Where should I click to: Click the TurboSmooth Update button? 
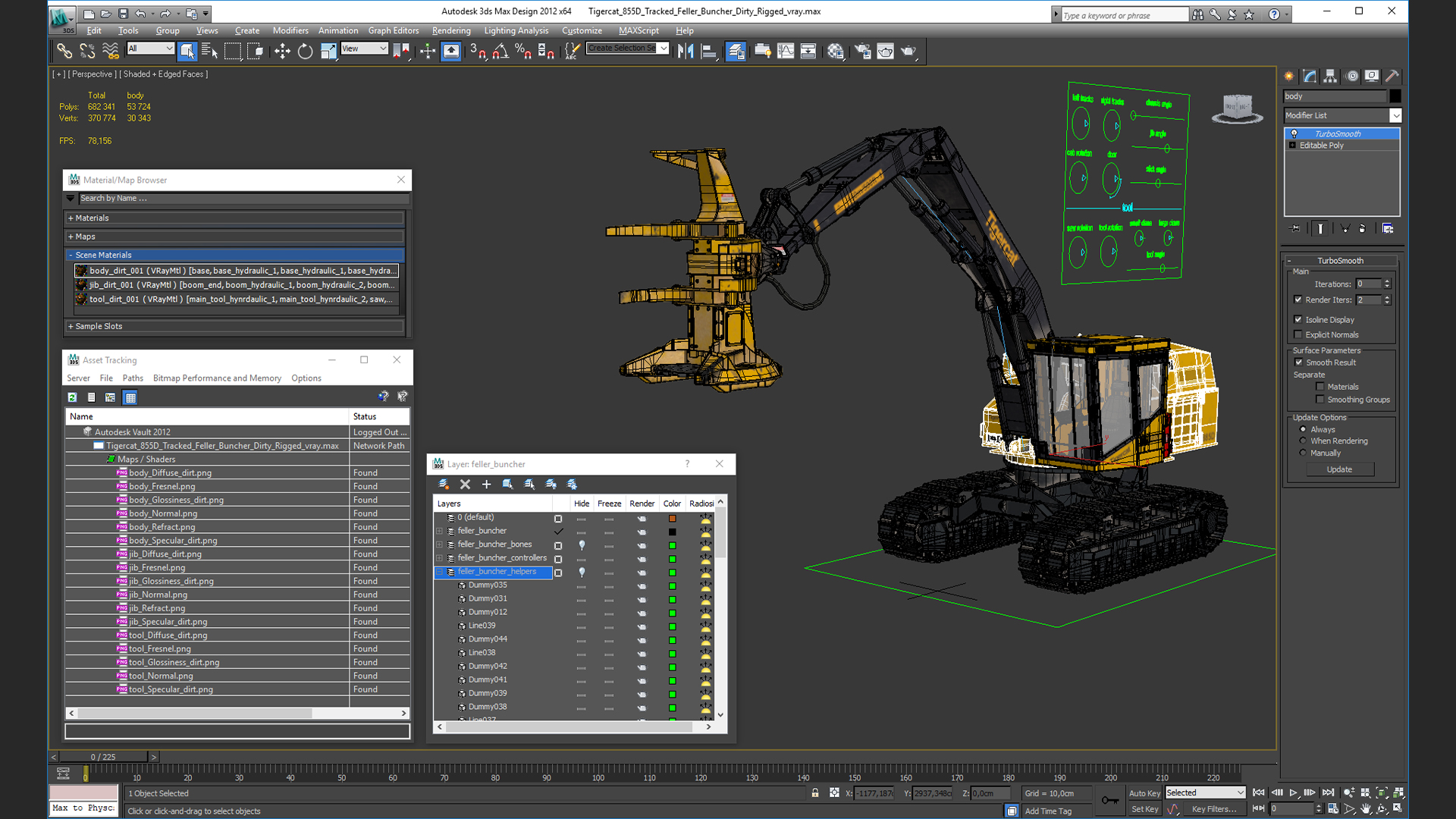(x=1339, y=469)
